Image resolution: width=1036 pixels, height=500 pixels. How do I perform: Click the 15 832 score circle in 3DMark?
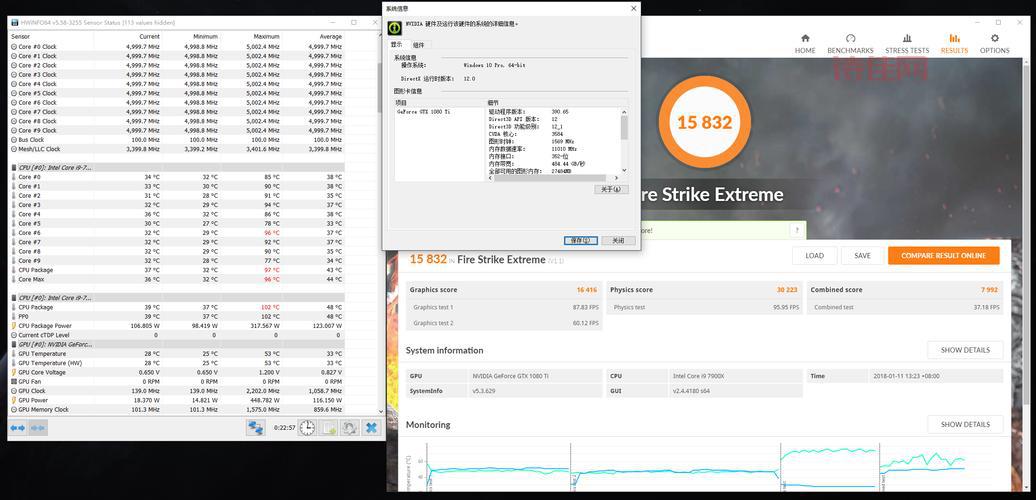(704, 122)
